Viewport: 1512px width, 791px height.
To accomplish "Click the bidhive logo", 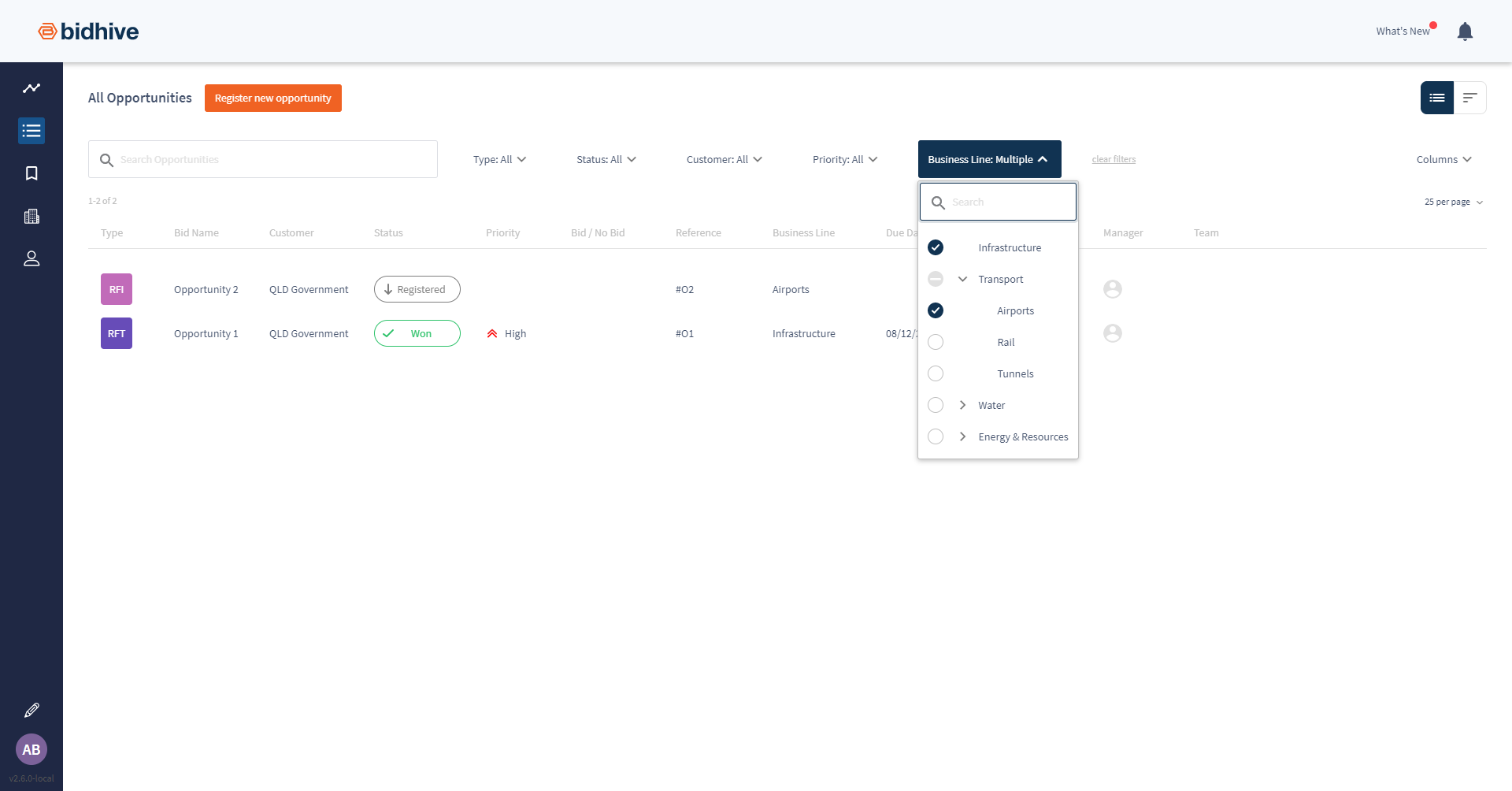I will (87, 31).
